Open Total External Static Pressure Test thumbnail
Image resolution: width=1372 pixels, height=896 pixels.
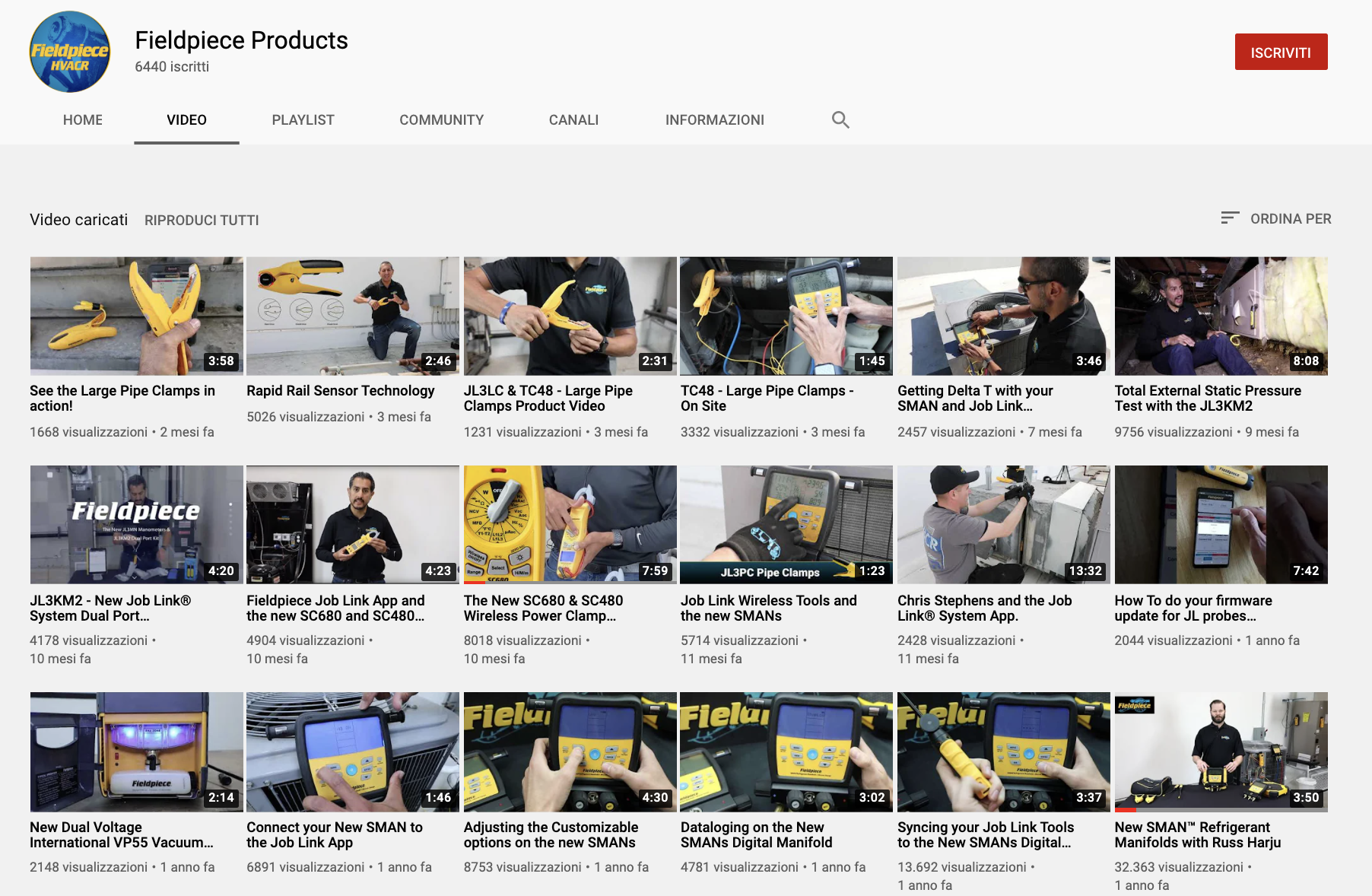[1221, 316]
